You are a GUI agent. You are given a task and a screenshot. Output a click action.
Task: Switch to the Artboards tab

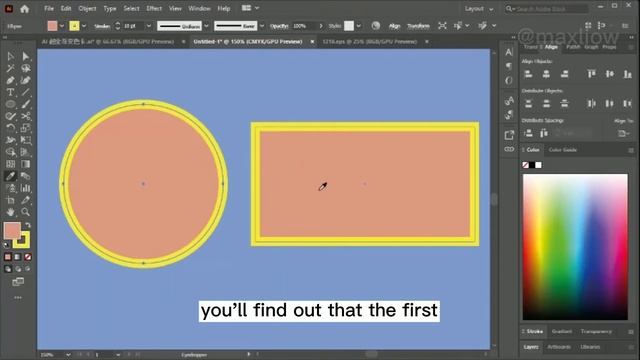[559, 347]
